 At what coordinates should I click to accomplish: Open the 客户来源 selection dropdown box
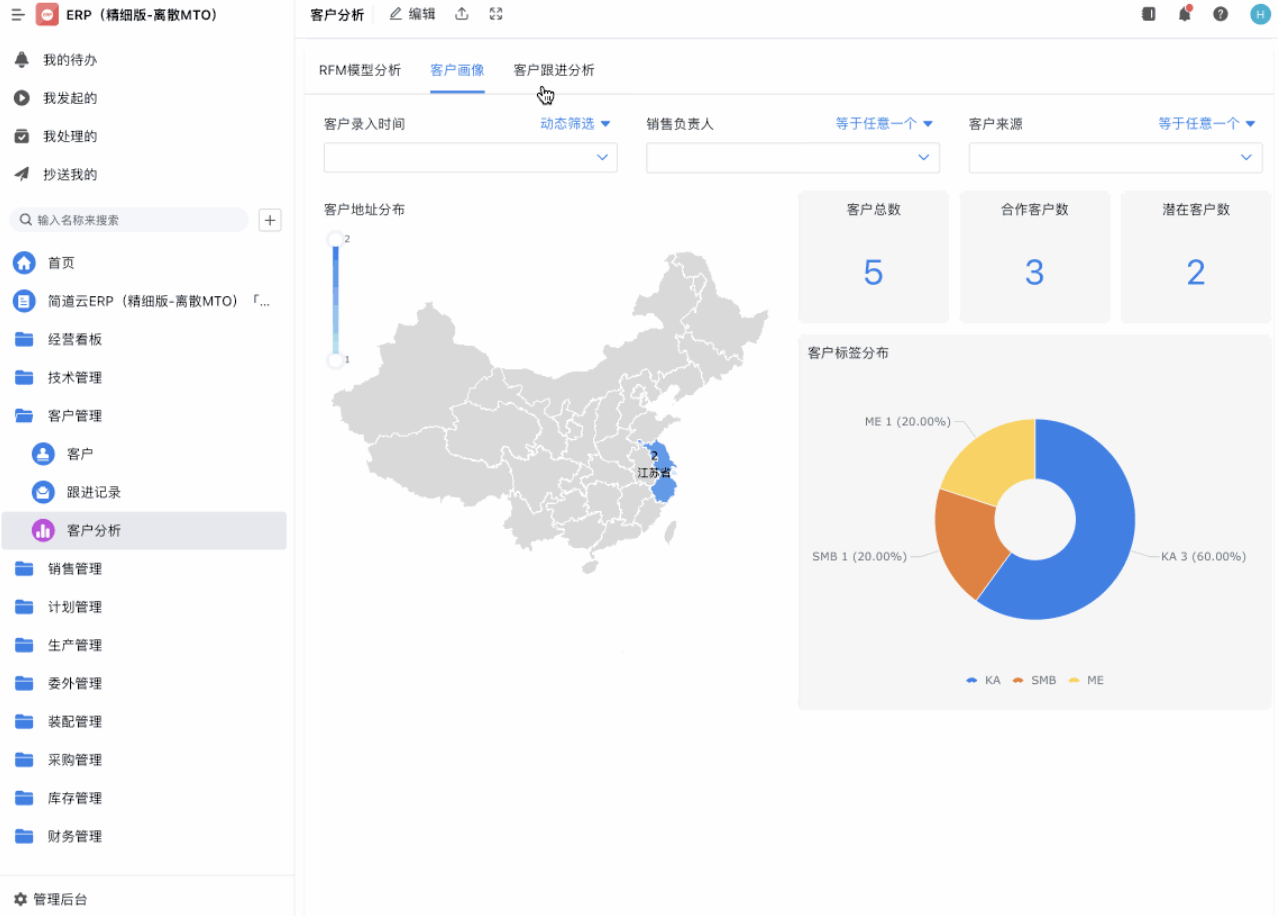(1115, 158)
